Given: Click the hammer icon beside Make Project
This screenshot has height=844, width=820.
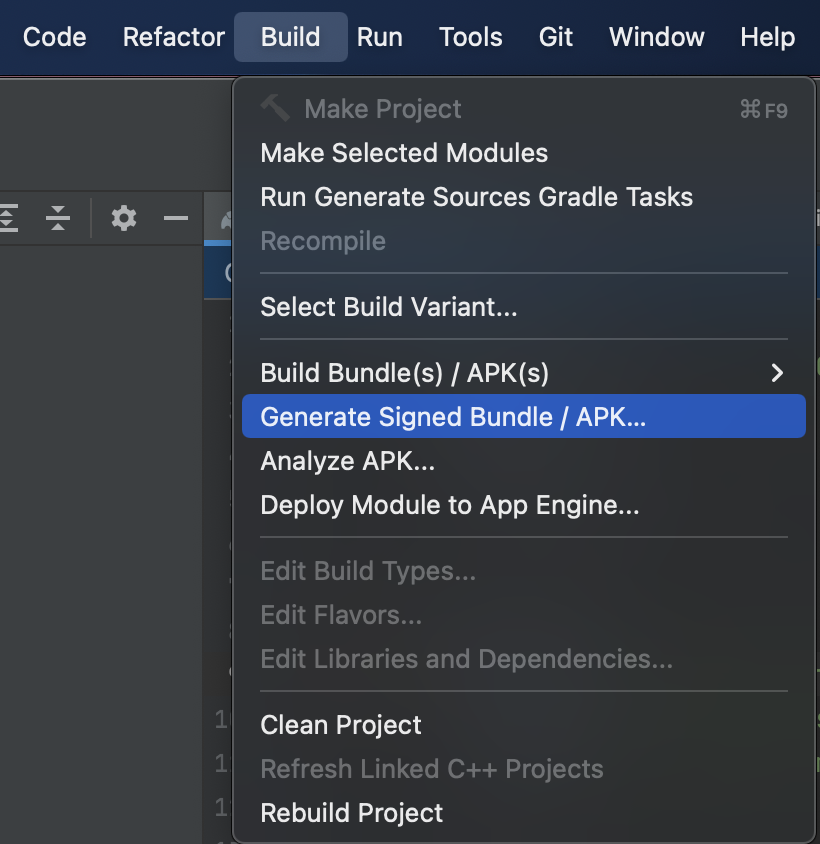Looking at the screenshot, I should click(274, 108).
